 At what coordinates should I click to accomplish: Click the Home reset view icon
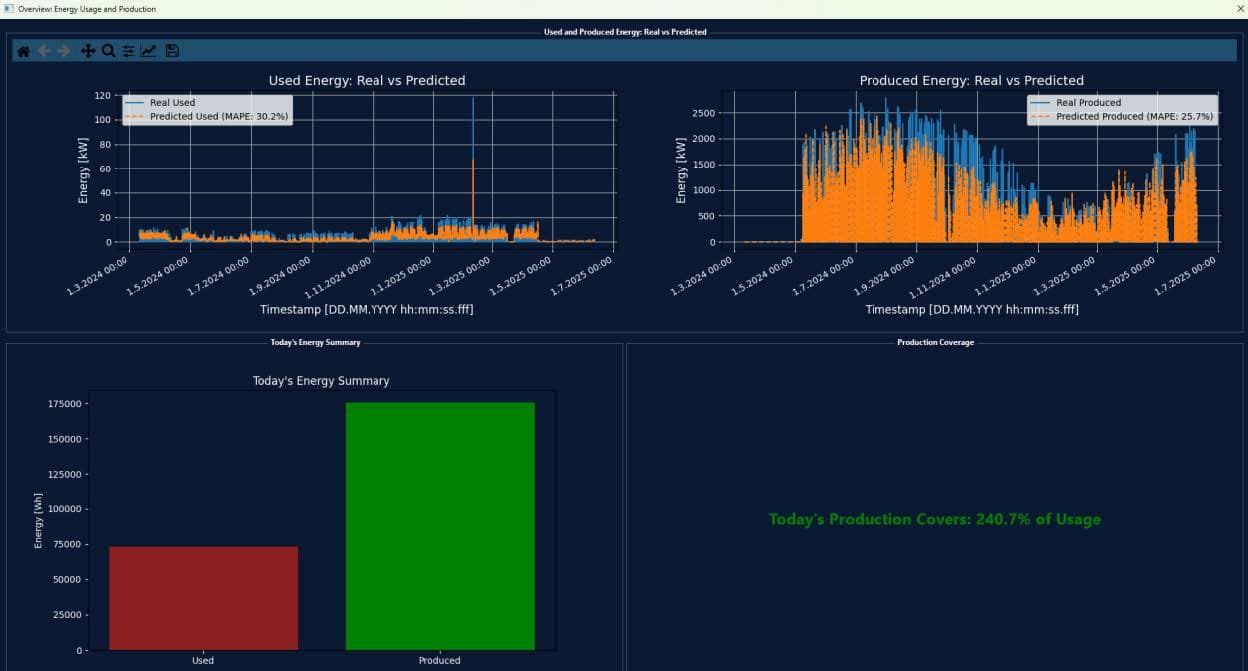point(23,51)
